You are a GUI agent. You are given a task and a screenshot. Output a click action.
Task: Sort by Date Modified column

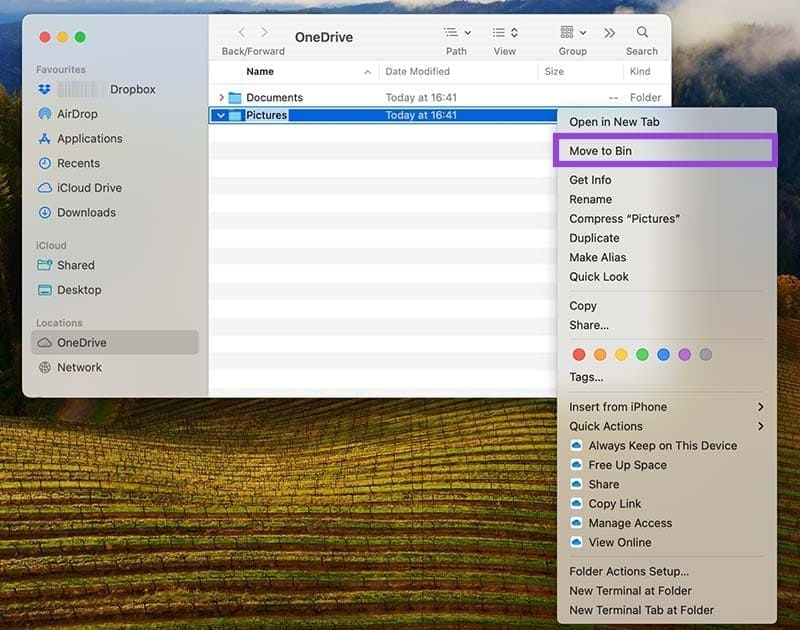pyautogui.click(x=417, y=71)
